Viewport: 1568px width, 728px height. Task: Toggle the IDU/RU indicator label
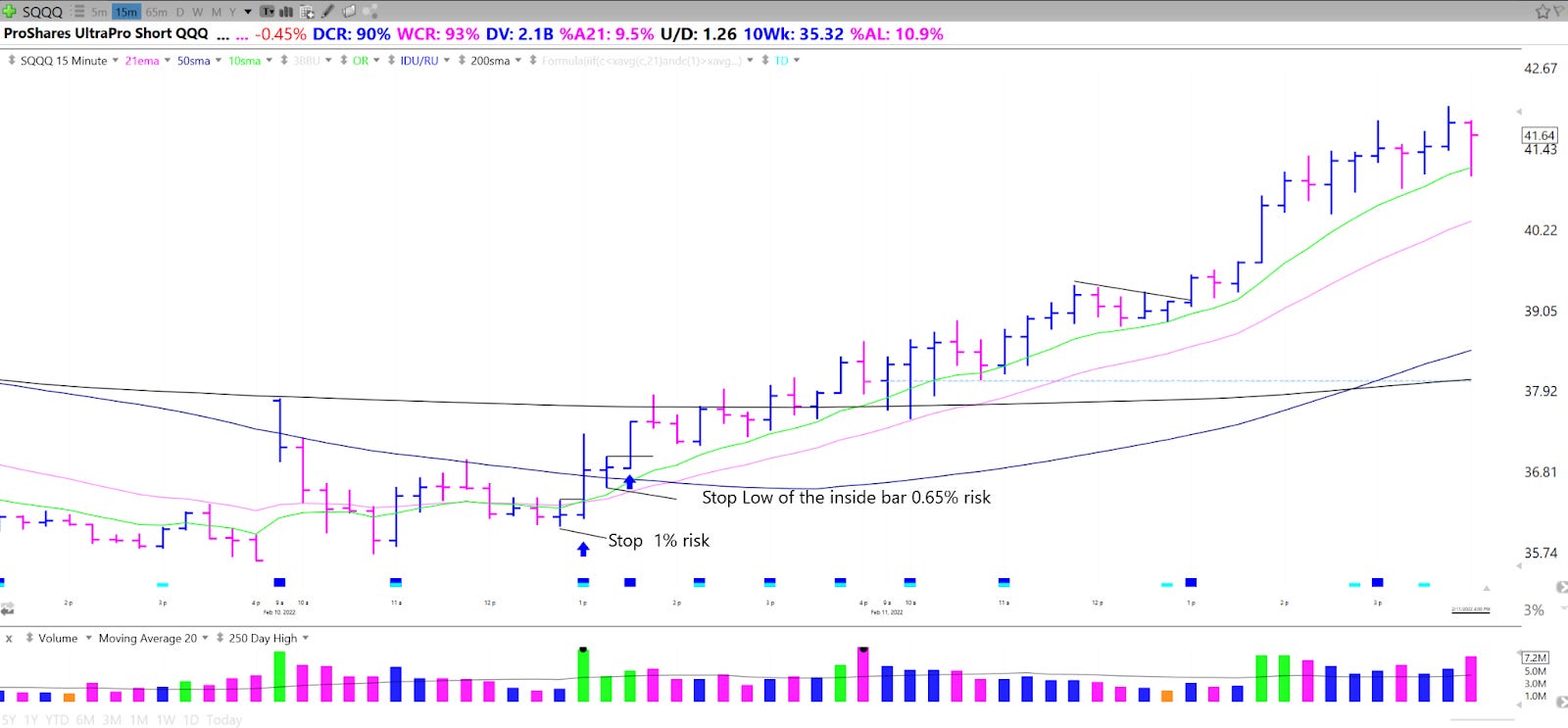pyautogui.click(x=419, y=61)
